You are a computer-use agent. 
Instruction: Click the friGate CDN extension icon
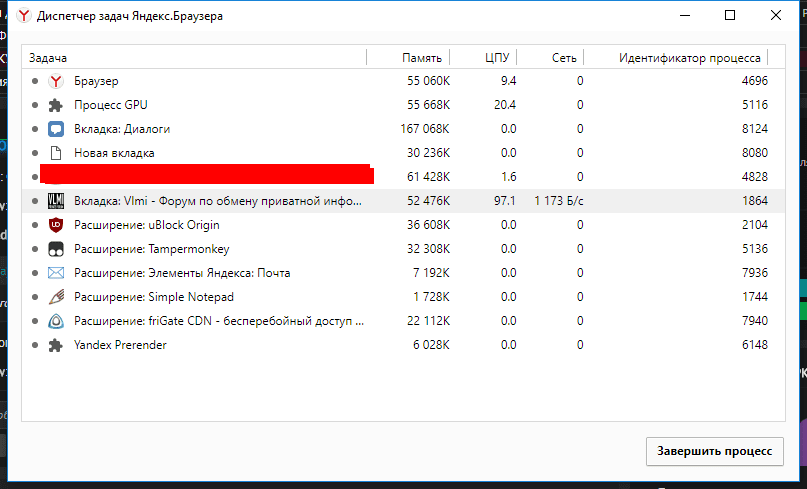(56, 321)
